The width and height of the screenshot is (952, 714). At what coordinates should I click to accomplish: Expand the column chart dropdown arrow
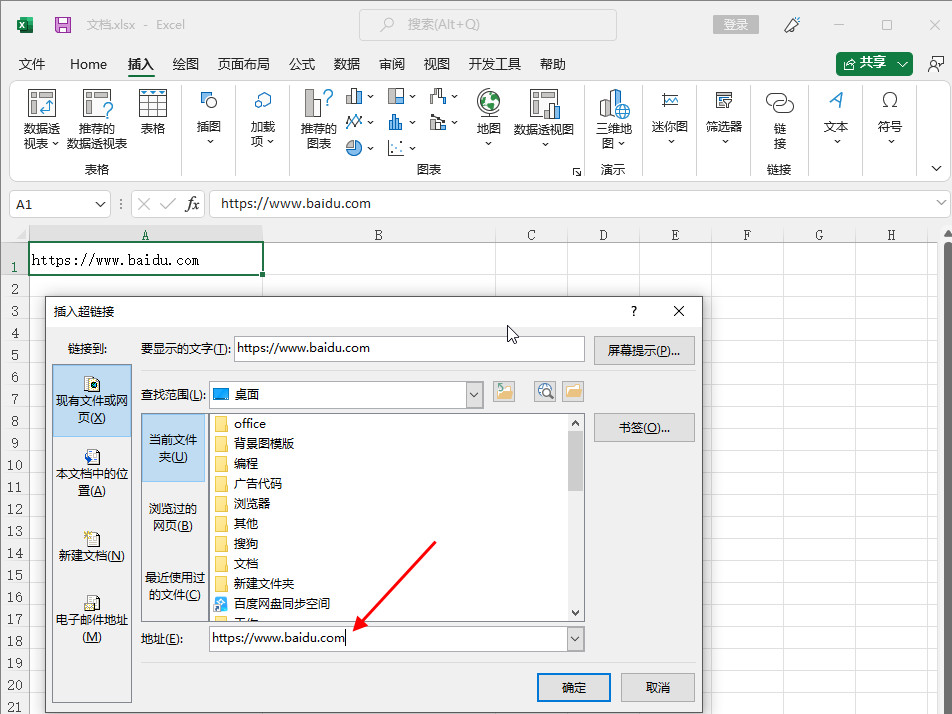(x=370, y=97)
